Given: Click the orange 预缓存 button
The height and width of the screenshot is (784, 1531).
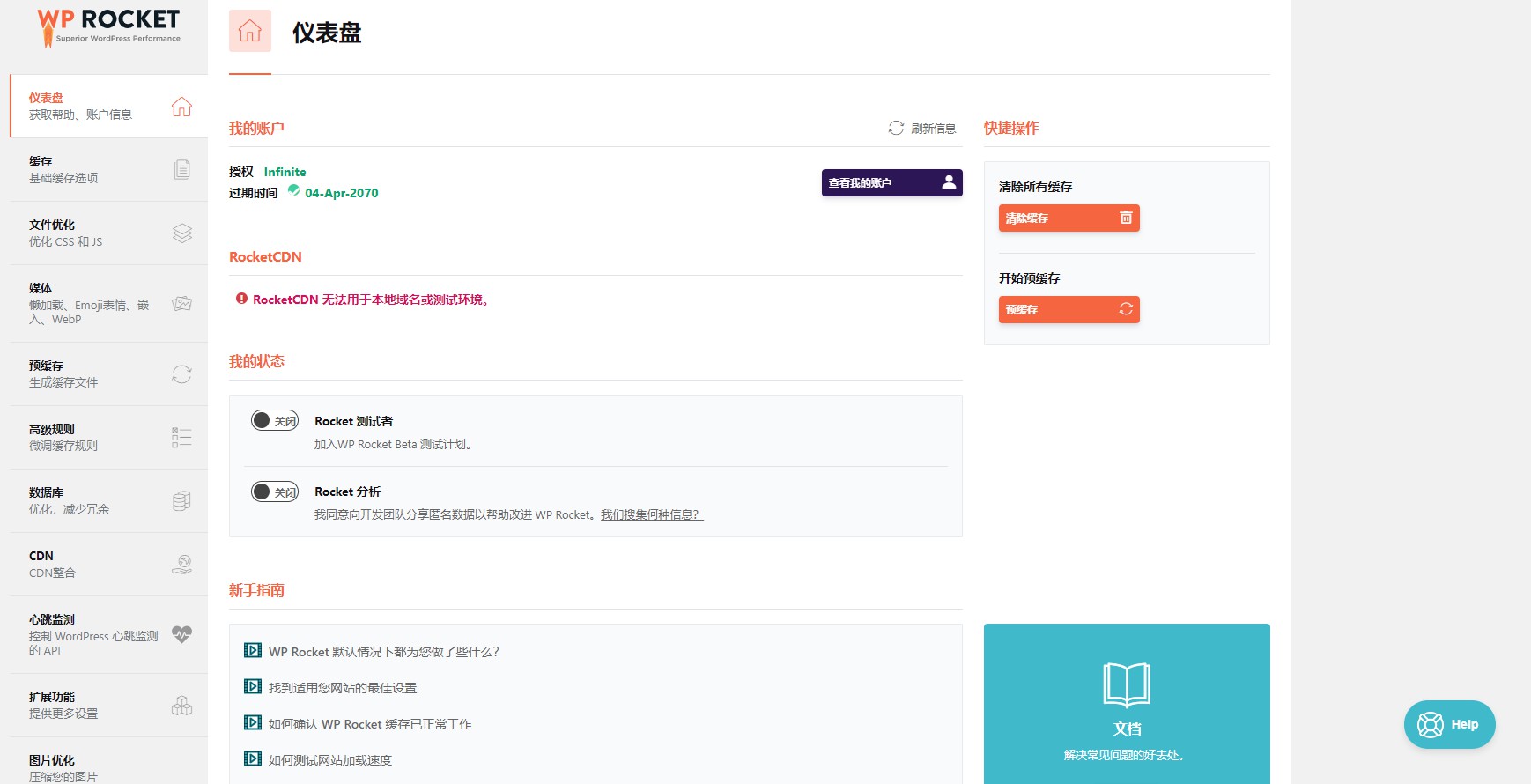Looking at the screenshot, I should 1069,309.
